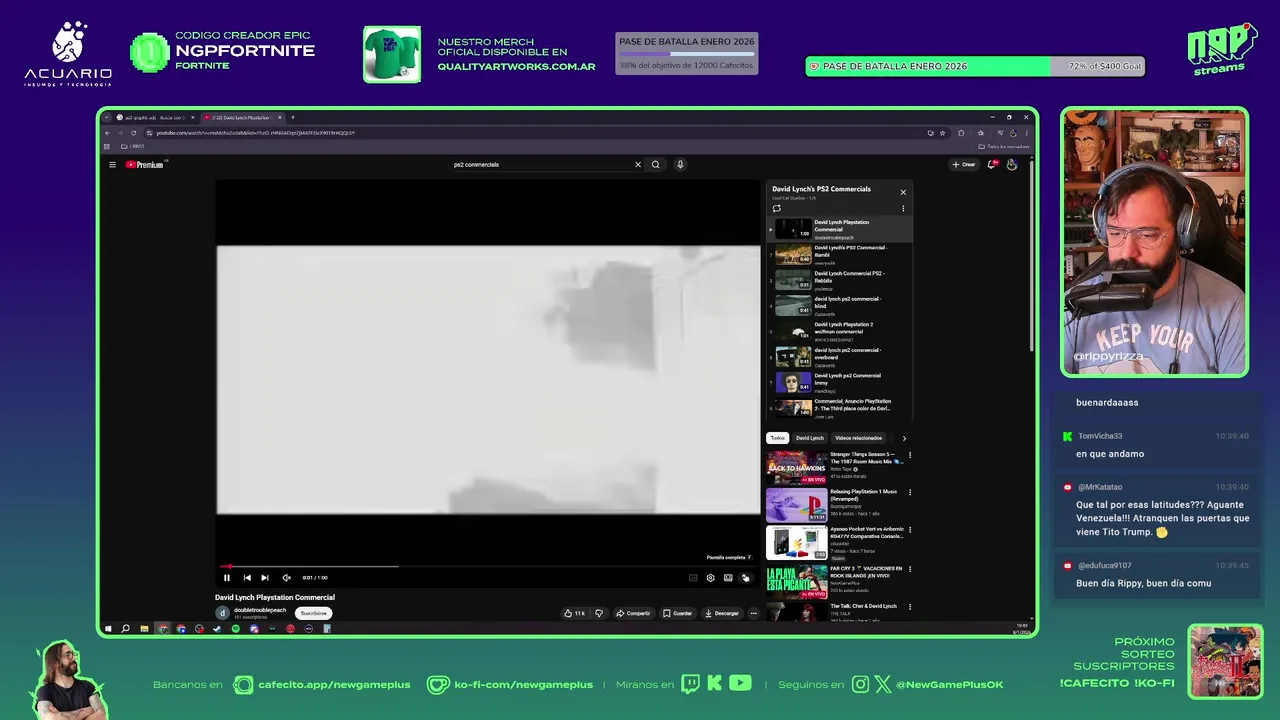Play david lynch ps2 commercial - blind
Viewport: 1280px width, 720px height.
point(839,306)
